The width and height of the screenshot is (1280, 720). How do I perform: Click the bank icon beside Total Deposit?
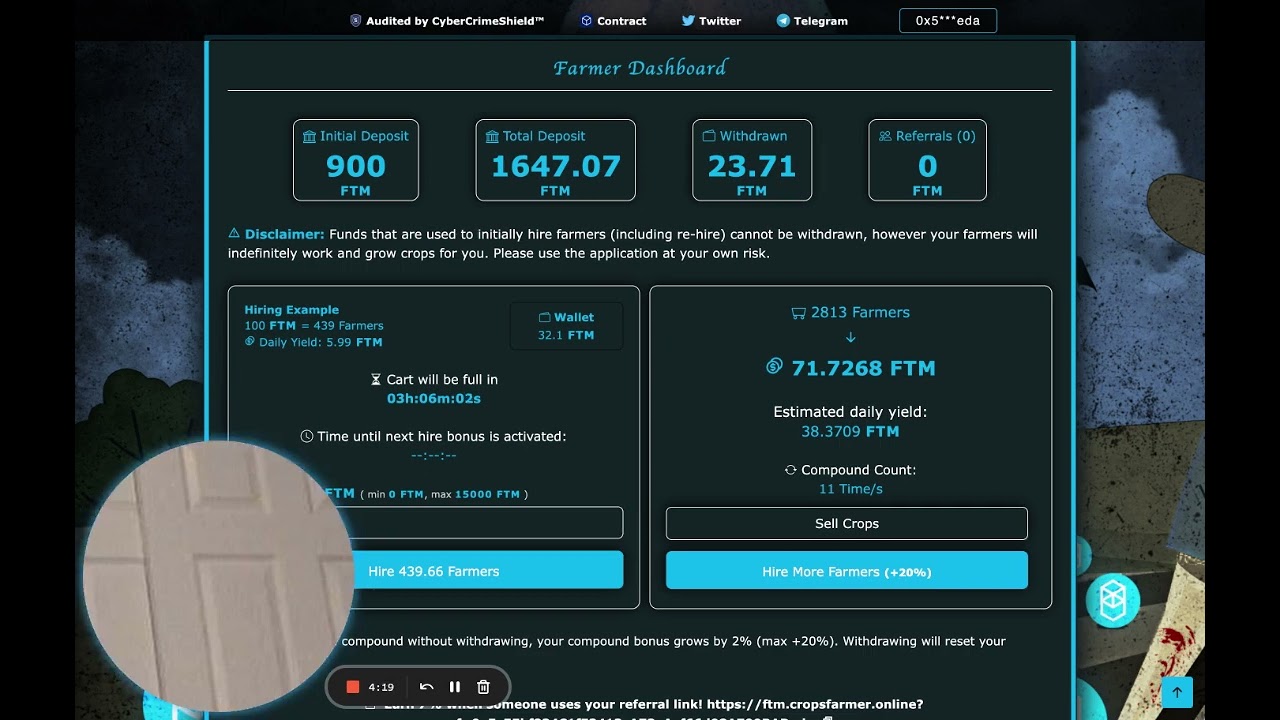tap(492, 136)
